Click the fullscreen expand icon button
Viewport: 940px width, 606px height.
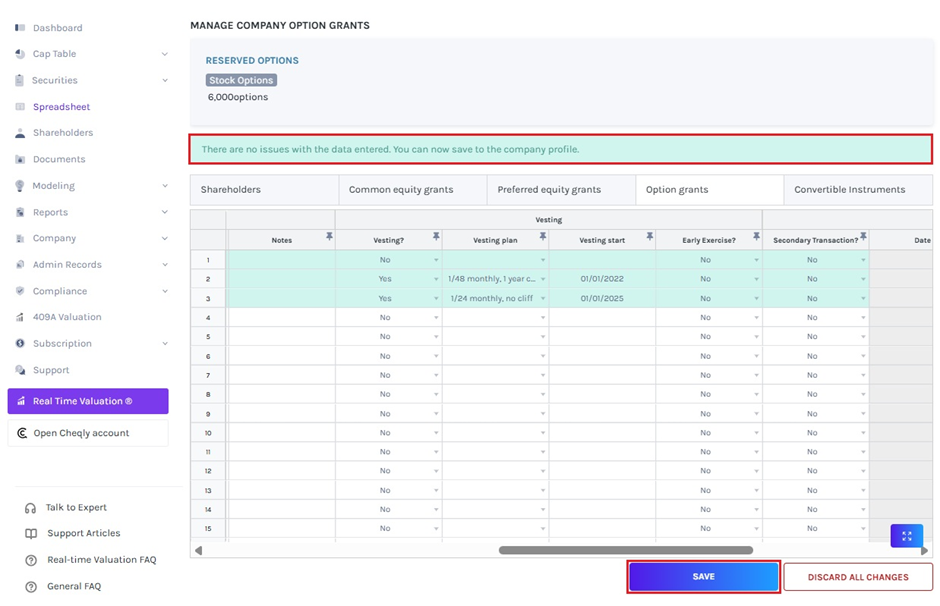pos(906,536)
